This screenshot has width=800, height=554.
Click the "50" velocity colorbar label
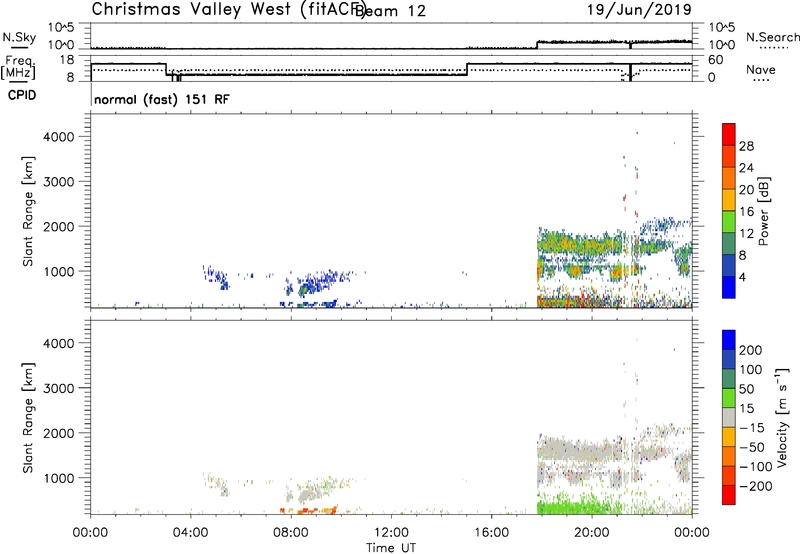tap(746, 389)
